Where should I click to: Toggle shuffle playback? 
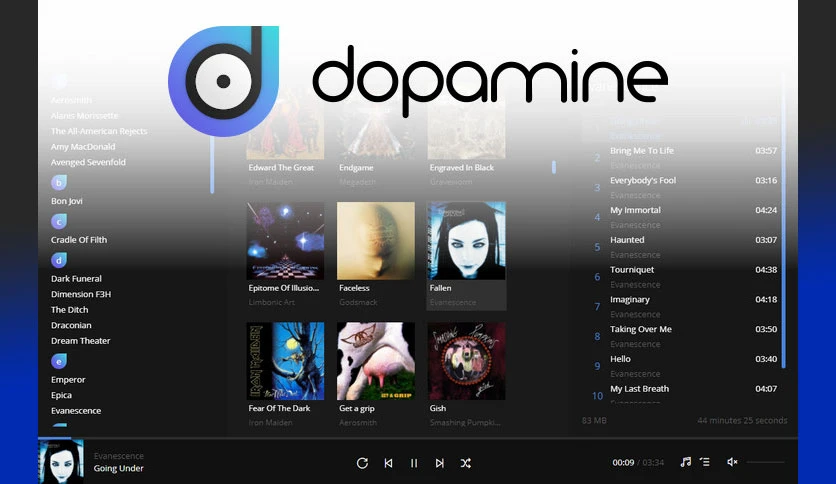click(465, 463)
